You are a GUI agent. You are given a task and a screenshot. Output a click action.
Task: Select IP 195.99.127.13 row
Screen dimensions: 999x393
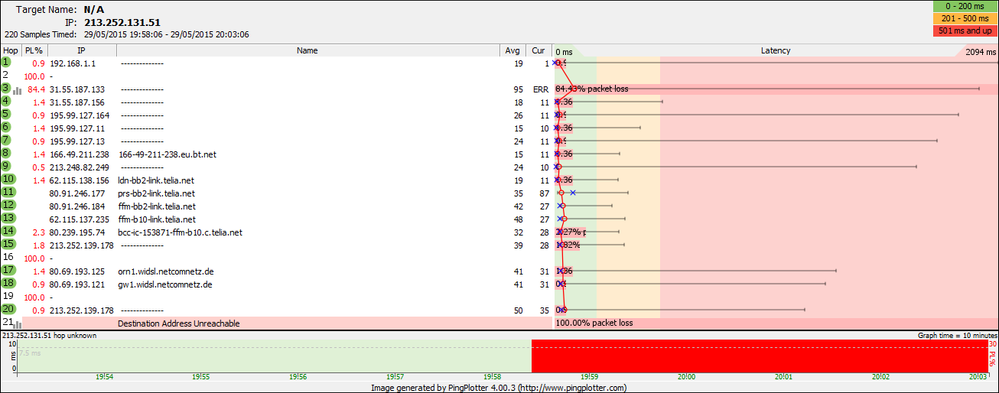pyautogui.click(x=77, y=141)
